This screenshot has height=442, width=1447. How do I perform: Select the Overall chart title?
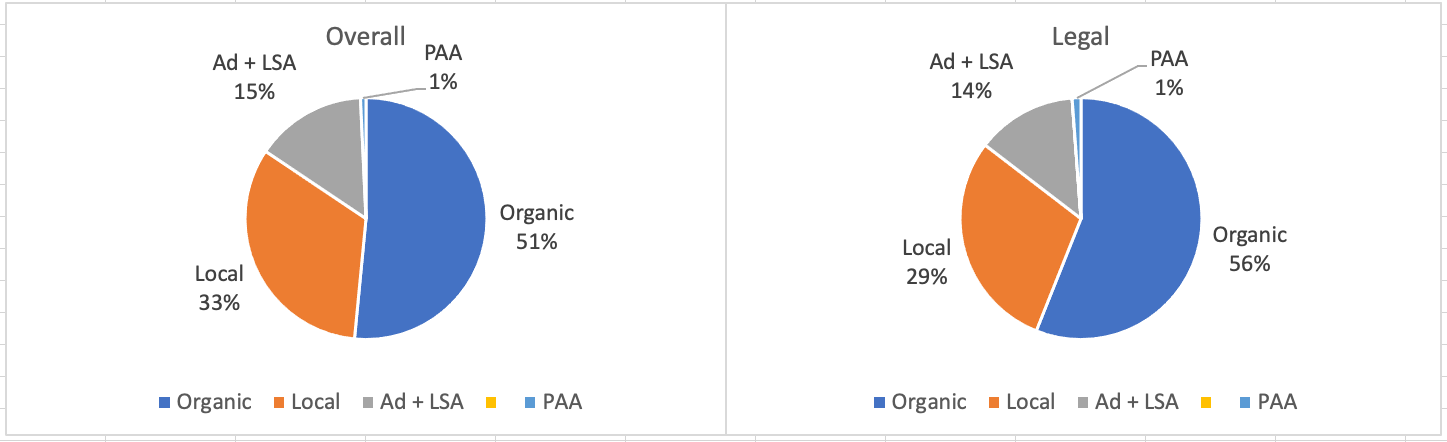(365, 38)
